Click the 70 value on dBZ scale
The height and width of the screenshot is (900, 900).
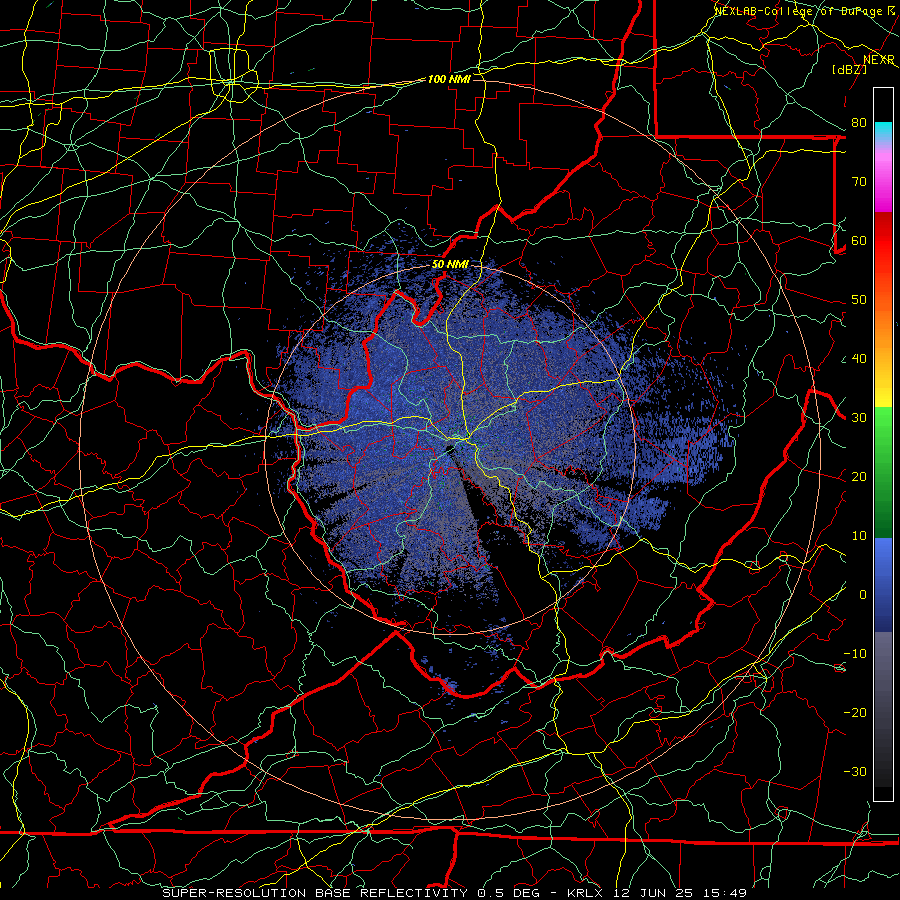click(859, 181)
